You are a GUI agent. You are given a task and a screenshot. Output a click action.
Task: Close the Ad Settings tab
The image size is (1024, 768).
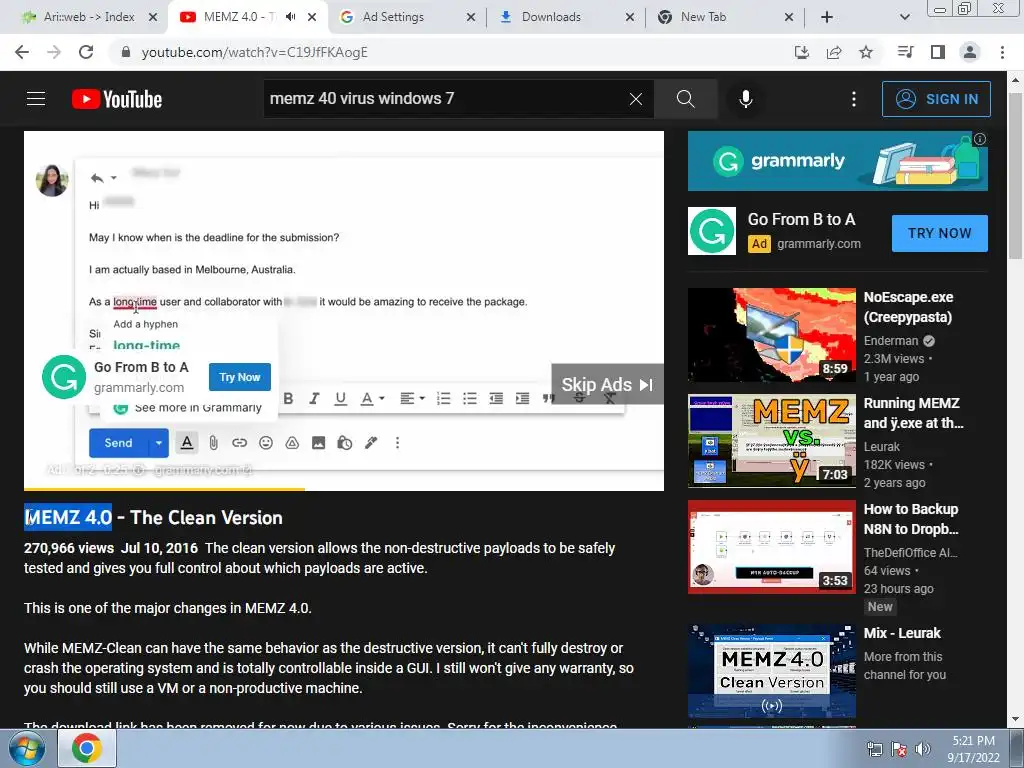tap(471, 17)
